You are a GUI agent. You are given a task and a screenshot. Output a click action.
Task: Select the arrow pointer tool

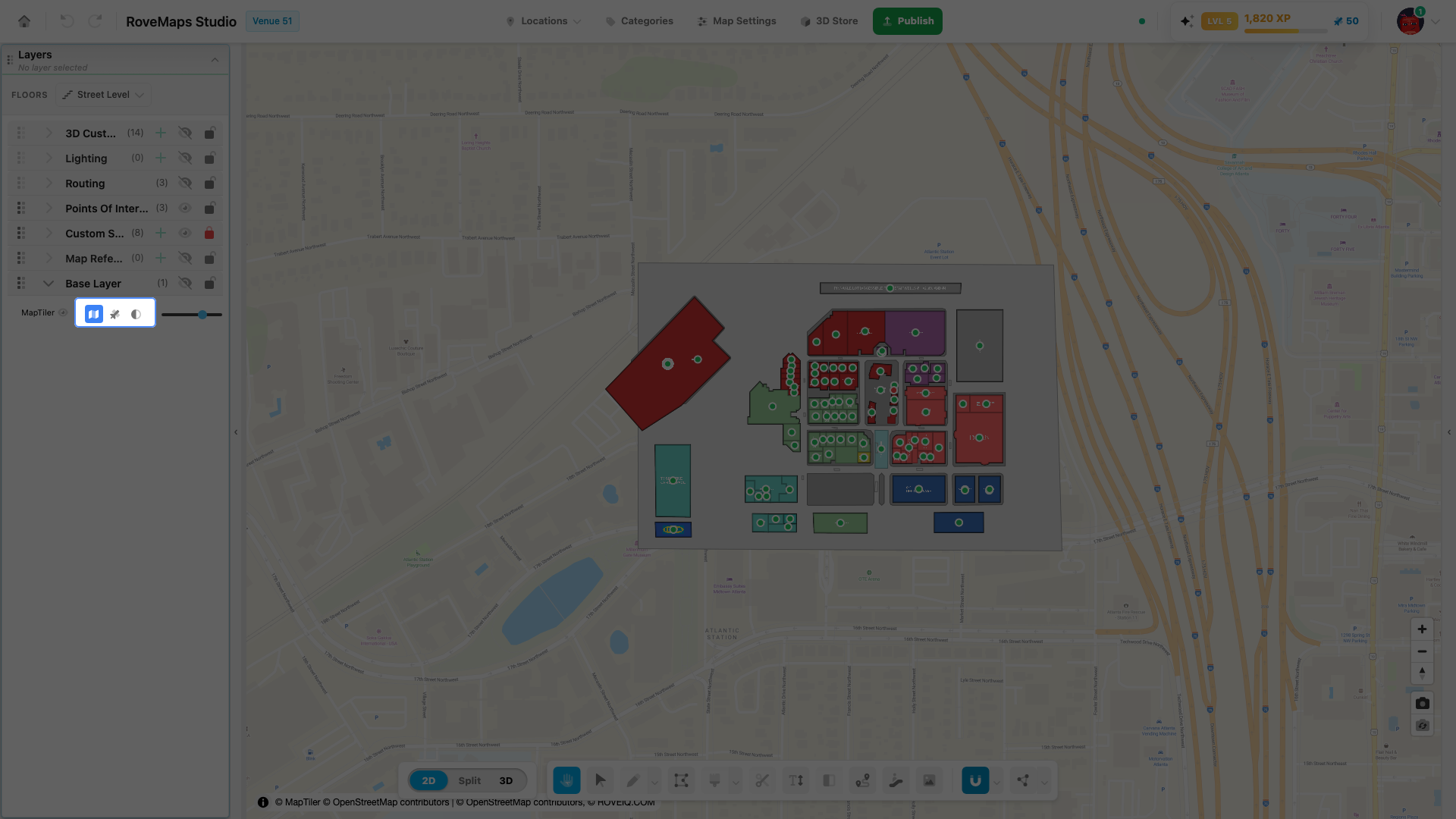coord(600,780)
